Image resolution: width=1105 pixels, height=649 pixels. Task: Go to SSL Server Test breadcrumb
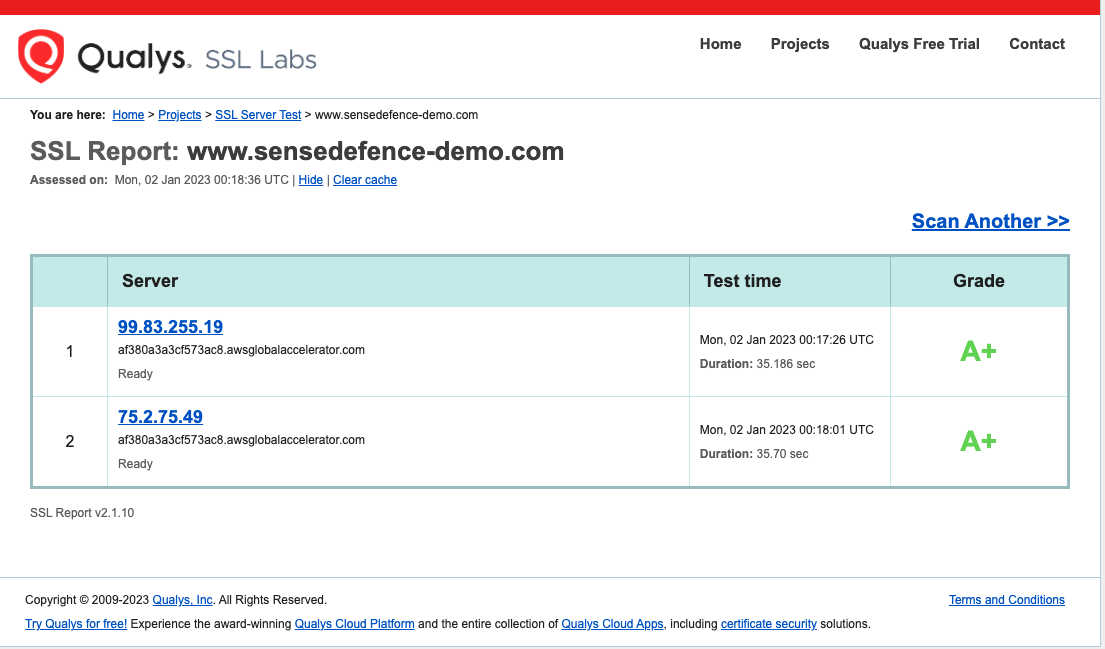coord(258,115)
